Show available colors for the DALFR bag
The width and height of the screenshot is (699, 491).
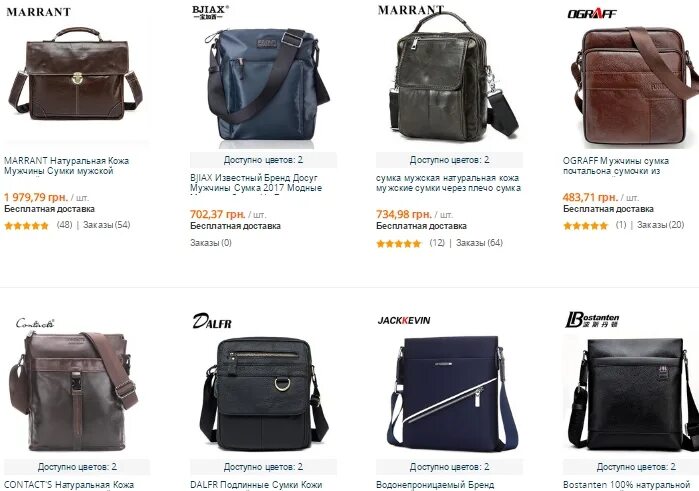[x=263, y=467]
